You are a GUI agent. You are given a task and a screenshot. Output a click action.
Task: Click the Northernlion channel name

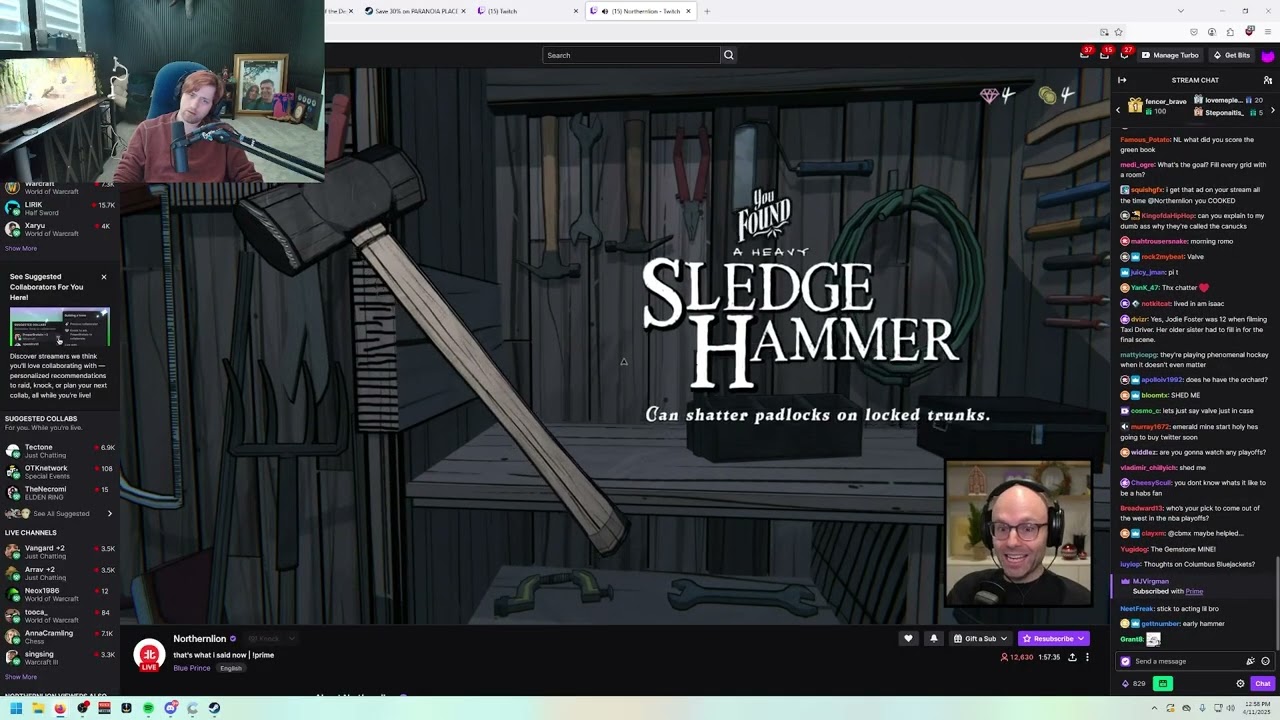pos(199,639)
